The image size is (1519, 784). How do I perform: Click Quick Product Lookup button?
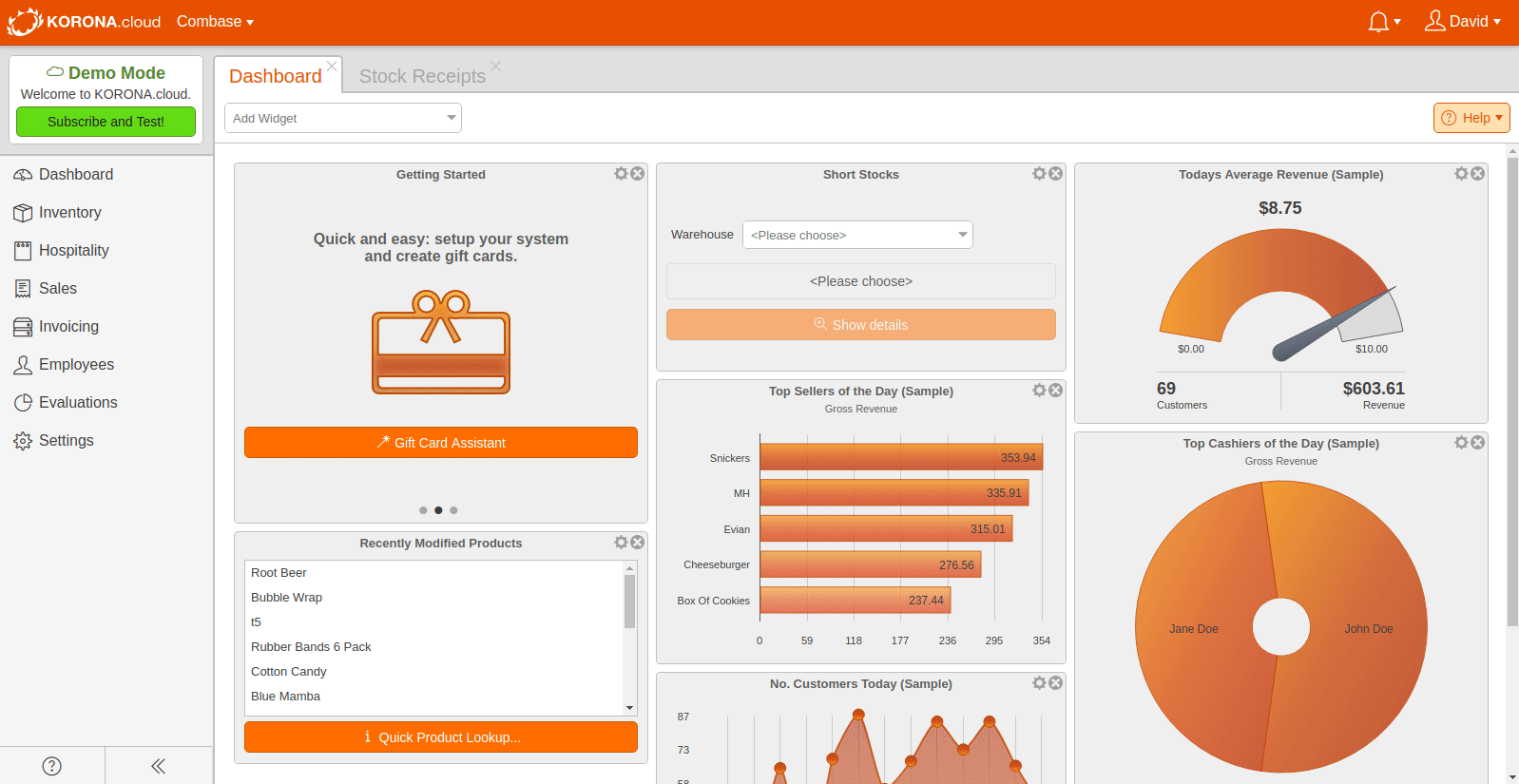441,737
